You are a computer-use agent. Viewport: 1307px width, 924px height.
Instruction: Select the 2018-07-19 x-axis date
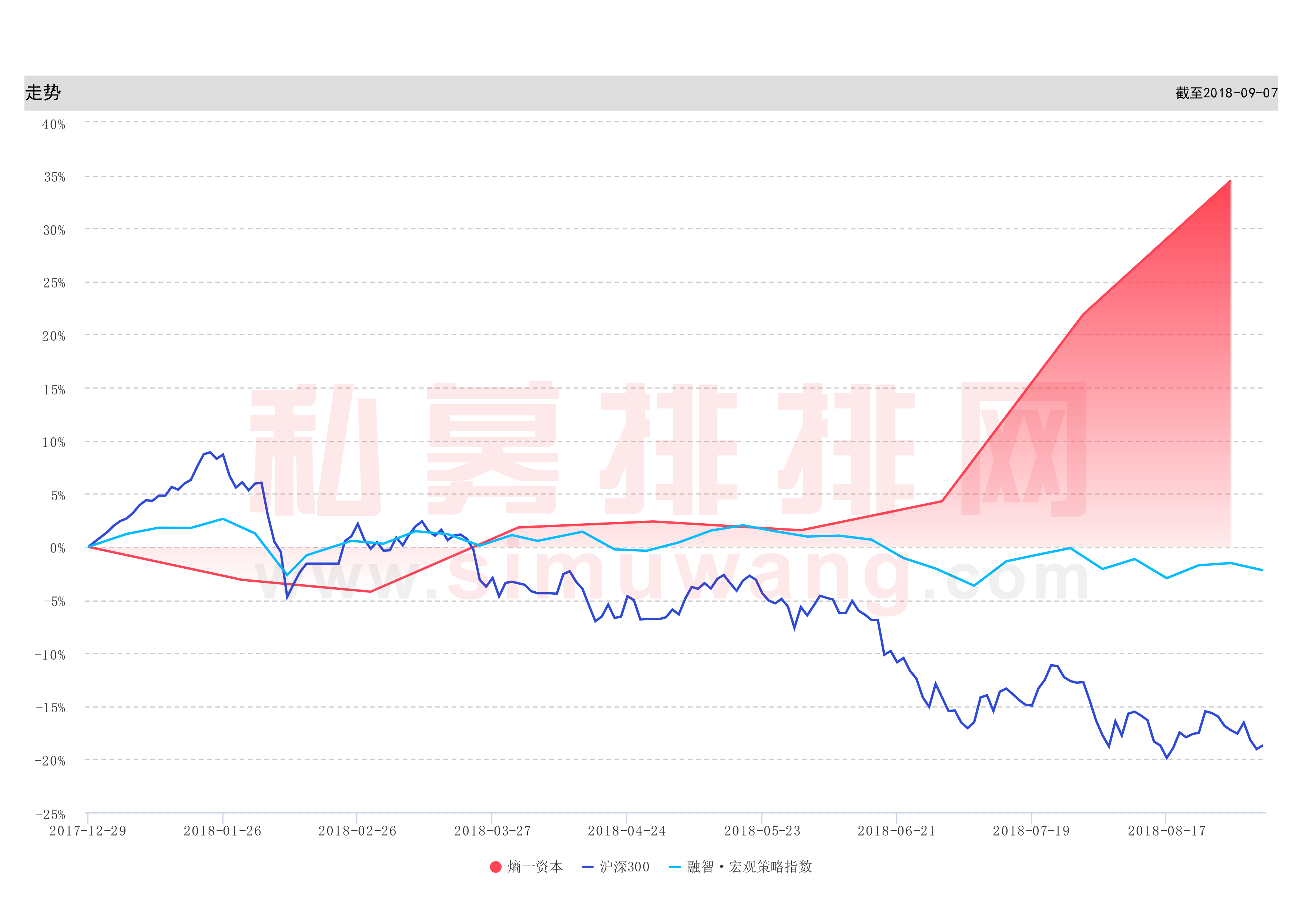click(x=1032, y=831)
